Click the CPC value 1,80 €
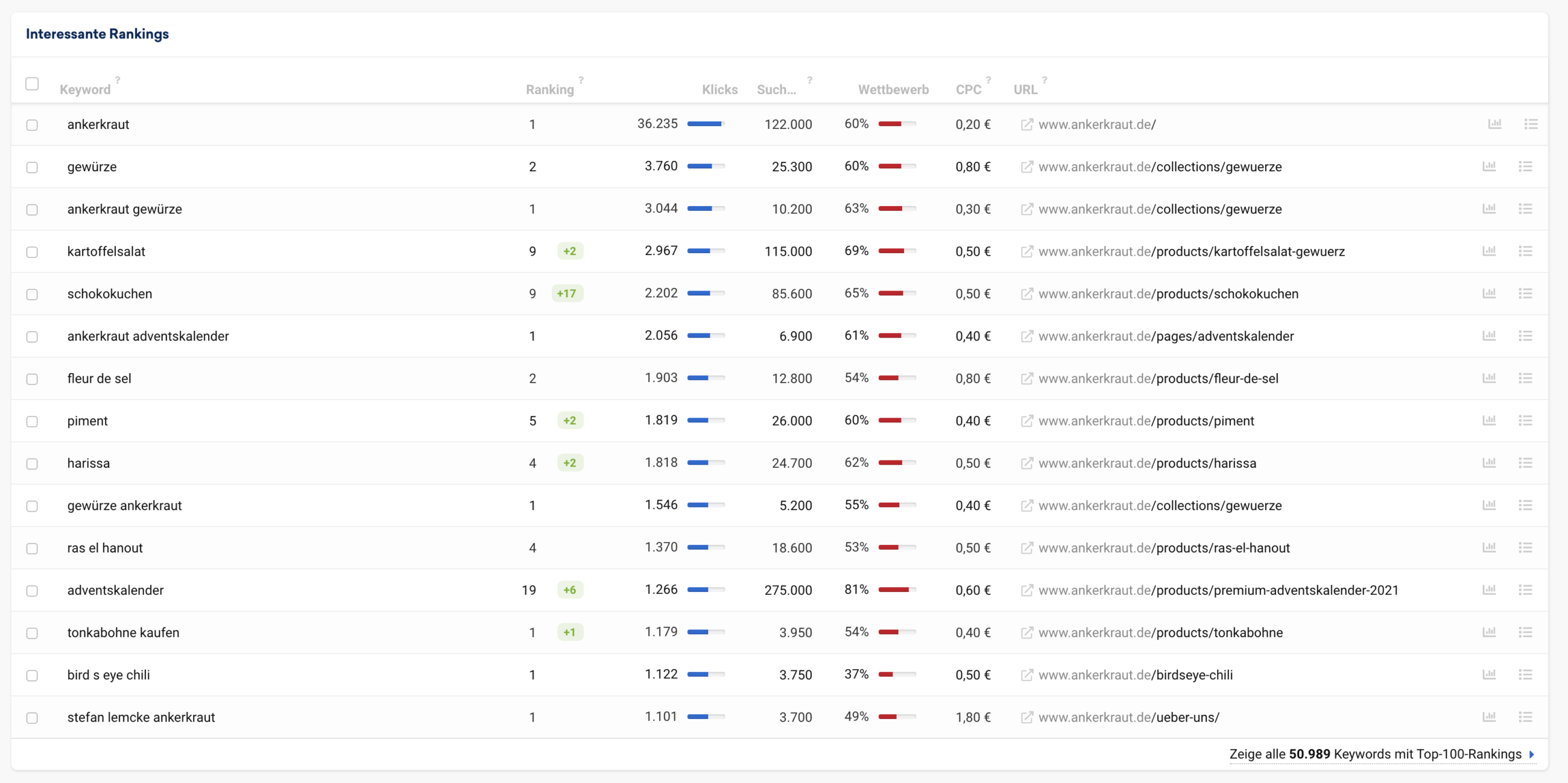Viewport: 1568px width, 783px height. tap(973, 717)
